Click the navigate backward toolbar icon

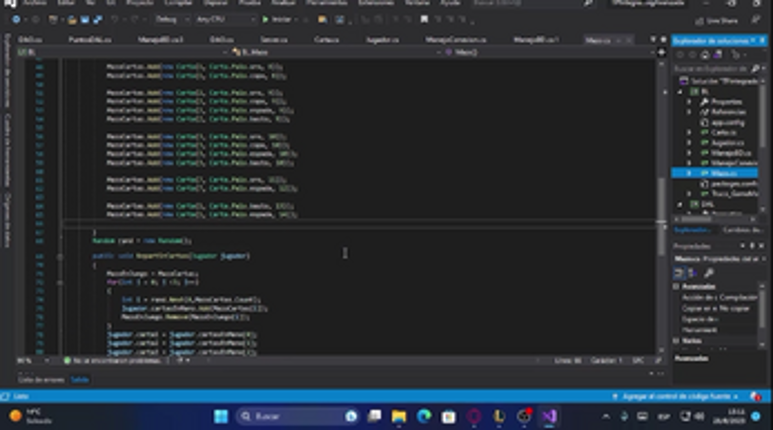click(x=16, y=20)
